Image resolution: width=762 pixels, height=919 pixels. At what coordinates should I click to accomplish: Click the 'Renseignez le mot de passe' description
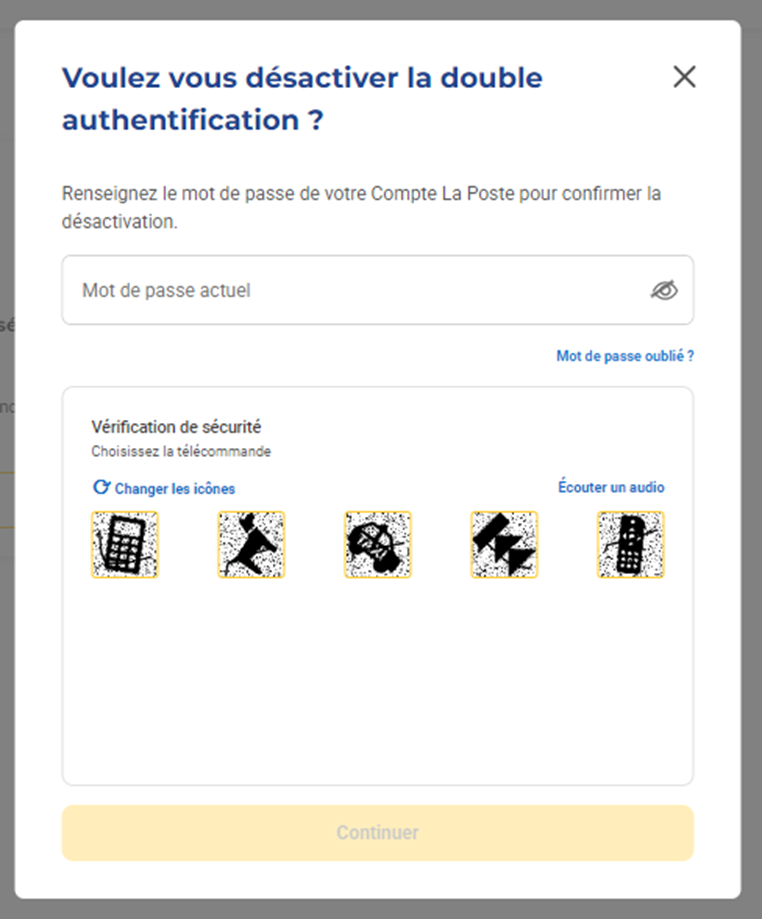361,207
